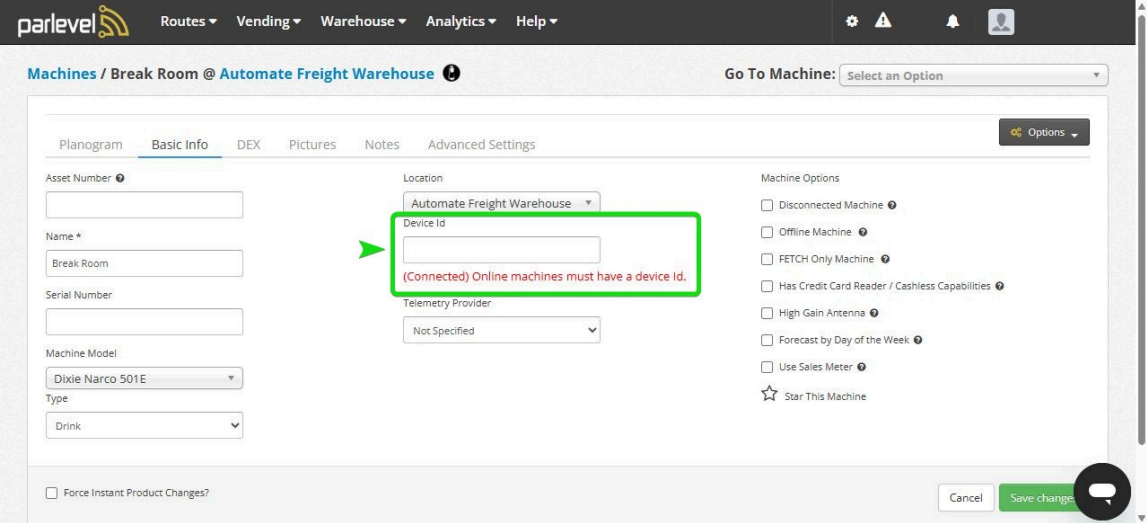Screen dimensions: 1147x523
Task: Click the Cancel button
Action: tap(965, 498)
